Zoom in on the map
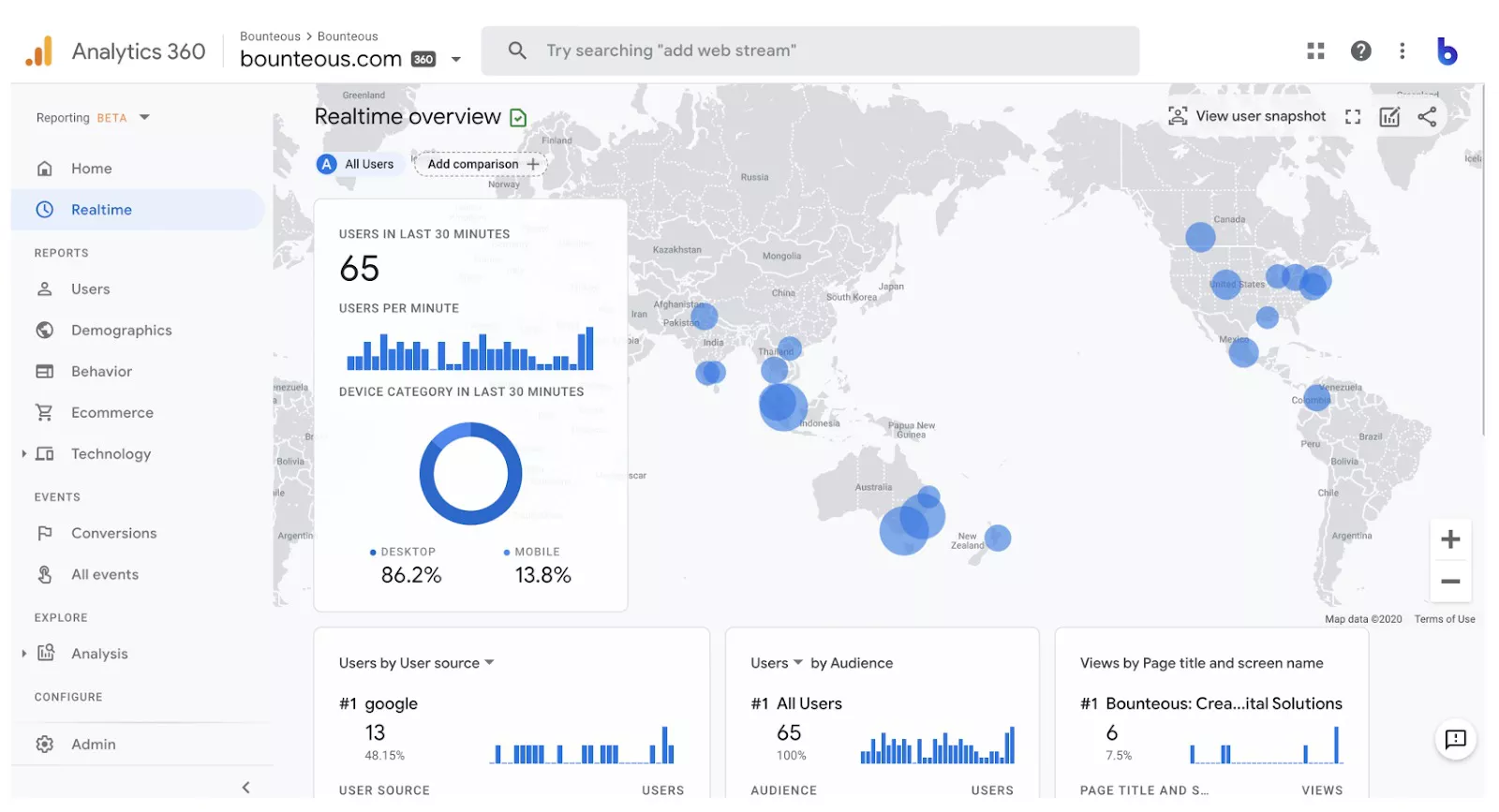This screenshot has height=812, width=1499. pyautogui.click(x=1449, y=539)
